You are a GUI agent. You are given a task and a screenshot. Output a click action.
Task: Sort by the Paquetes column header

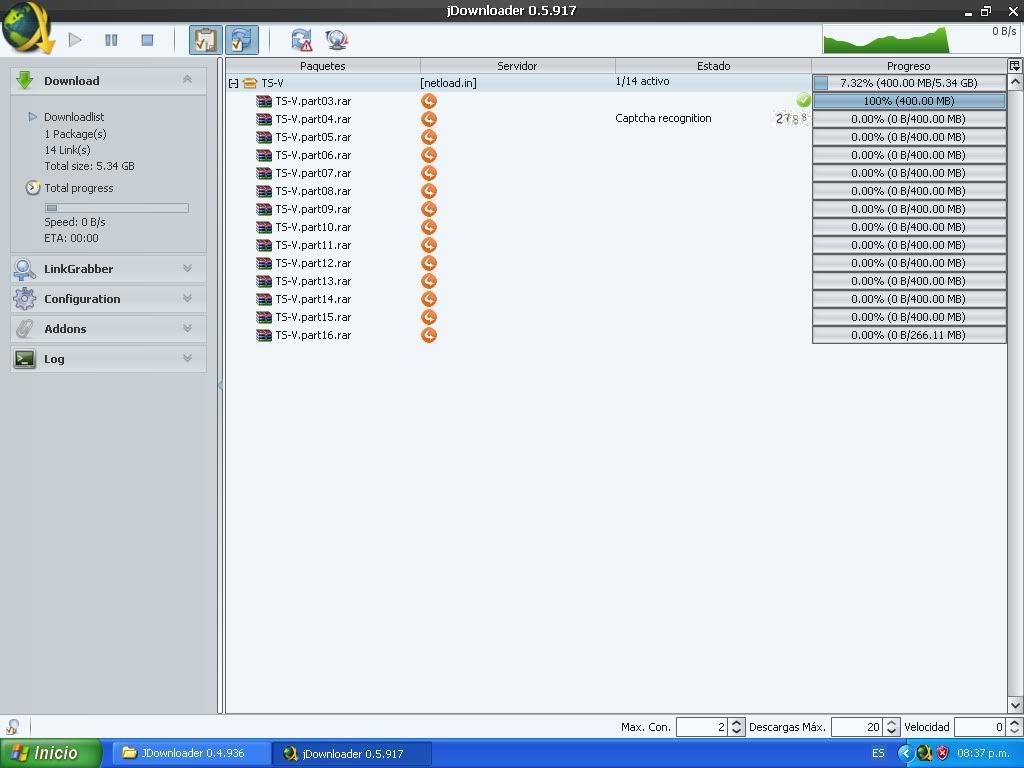[323, 66]
